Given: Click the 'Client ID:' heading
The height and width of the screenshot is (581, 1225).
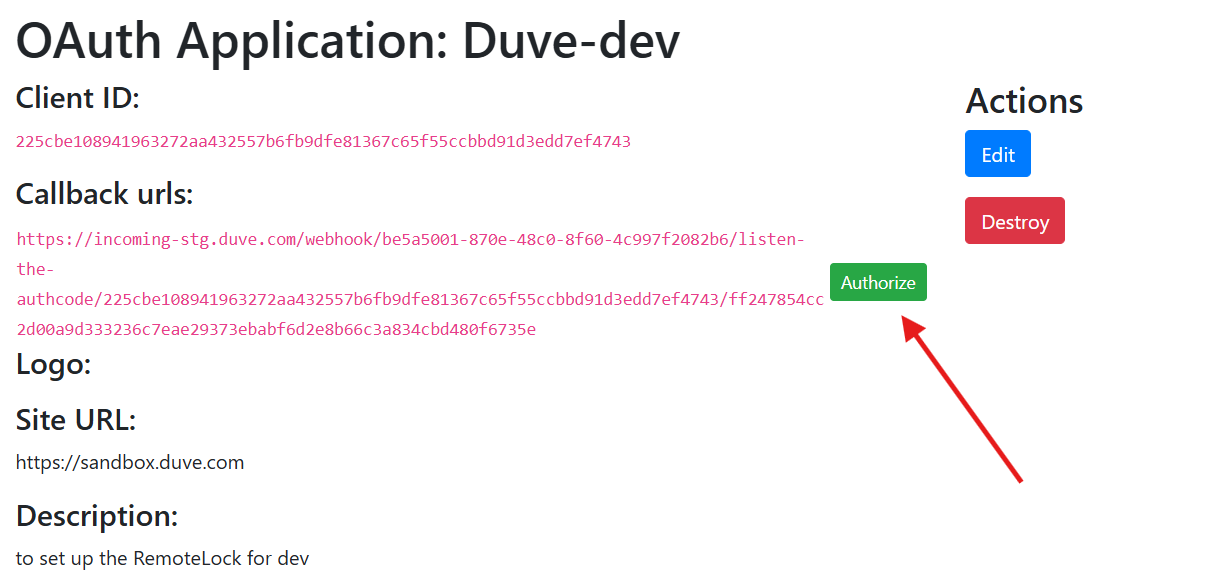Looking at the screenshot, I should (78, 99).
